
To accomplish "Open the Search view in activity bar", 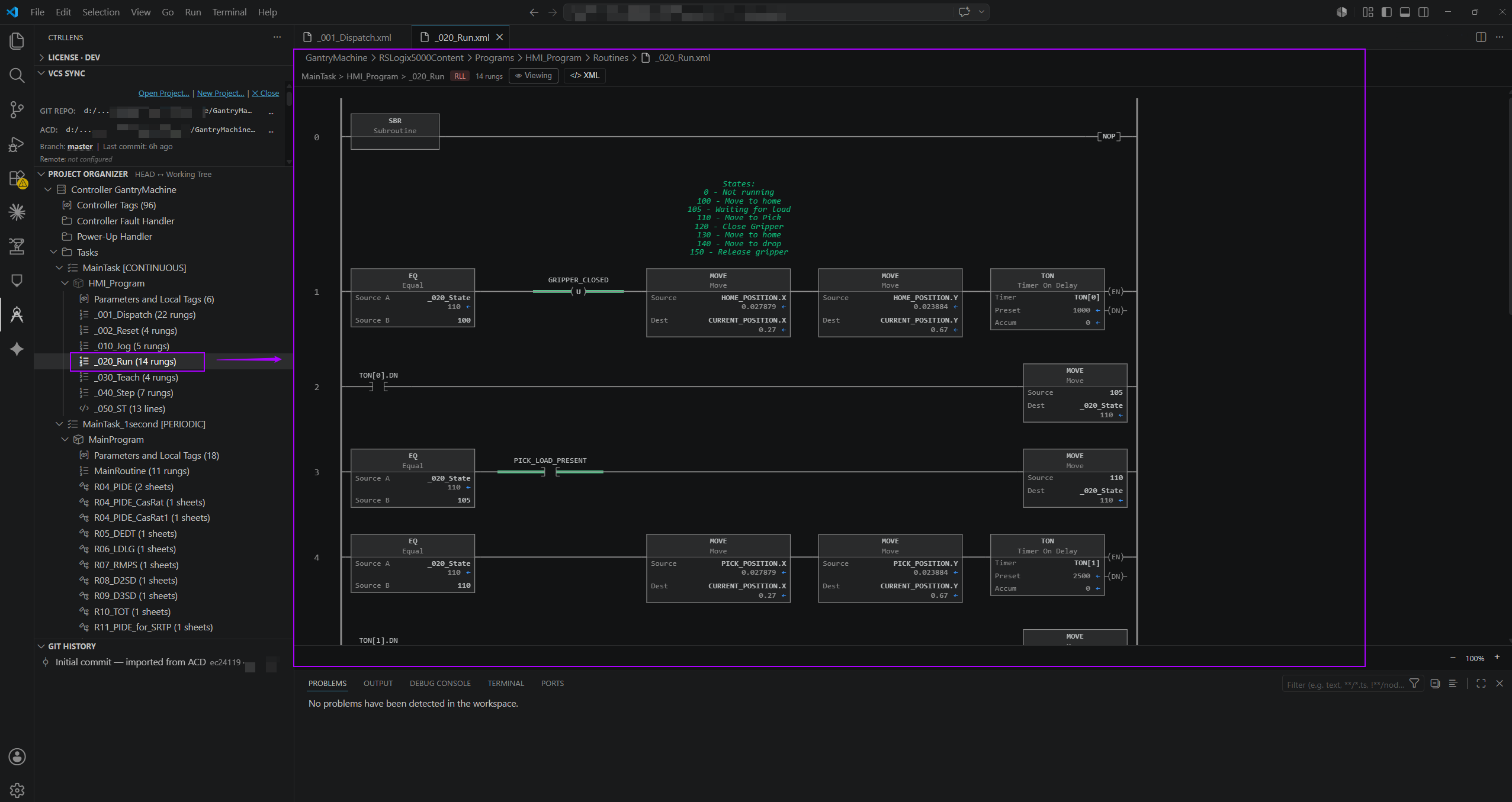I will pos(17,75).
